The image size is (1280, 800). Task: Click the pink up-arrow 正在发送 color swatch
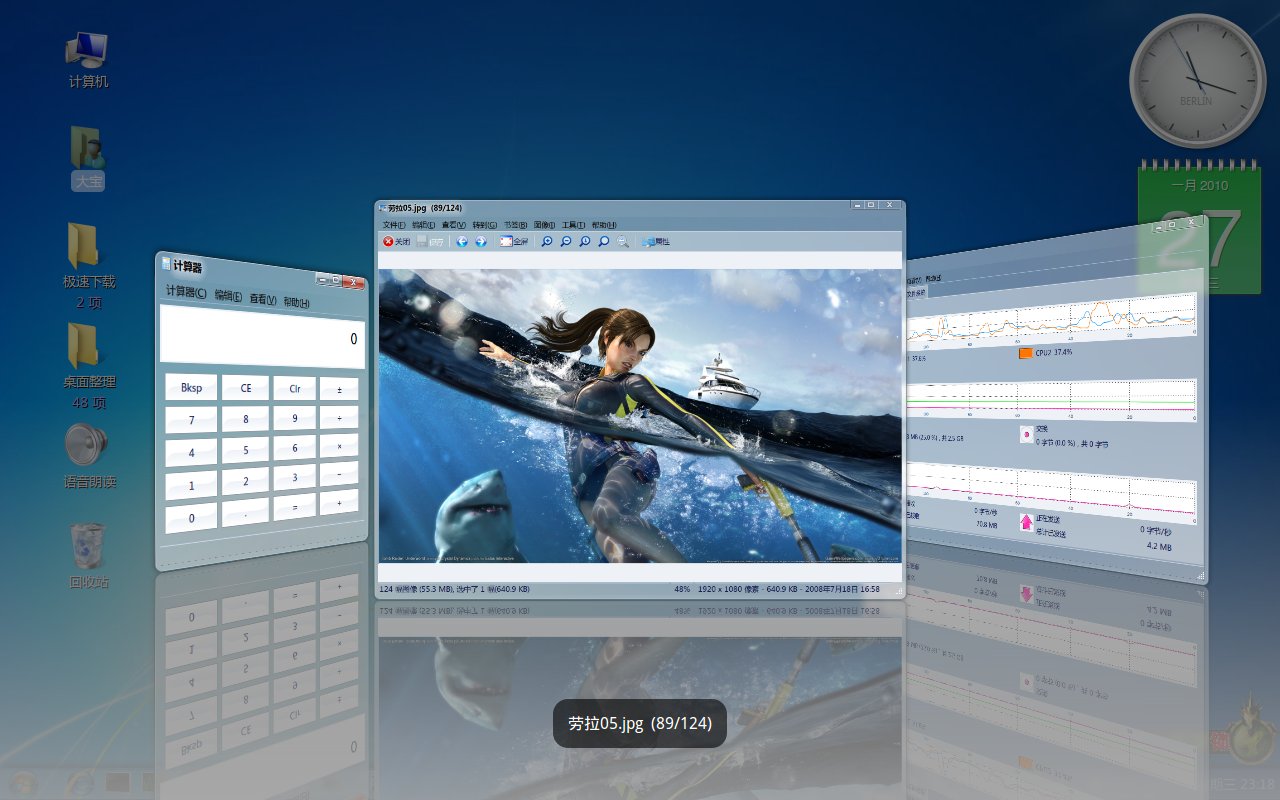point(1026,522)
